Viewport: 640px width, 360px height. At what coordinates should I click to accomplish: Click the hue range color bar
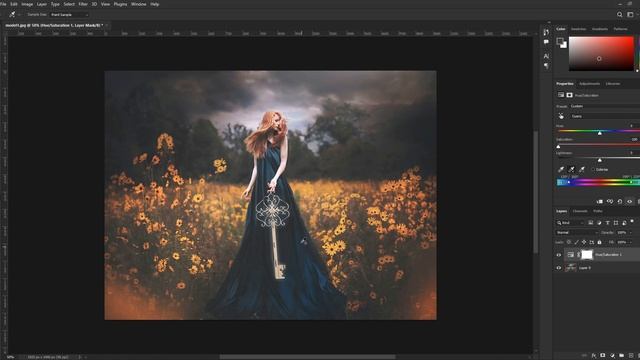(x=598, y=182)
